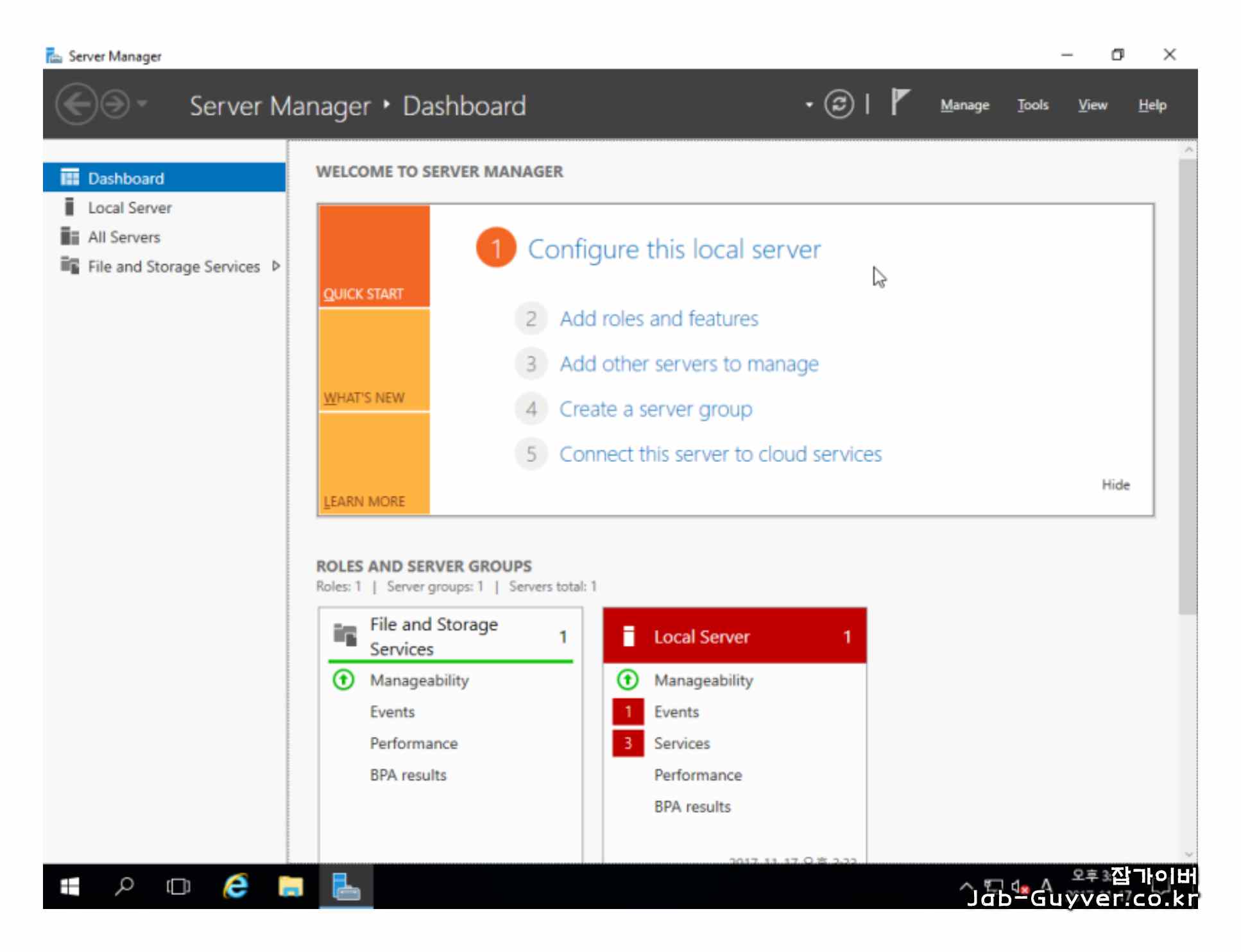Click the dashboard vertical scrollbar
Image resolution: width=1241 pixels, height=952 pixels.
click(1187, 385)
